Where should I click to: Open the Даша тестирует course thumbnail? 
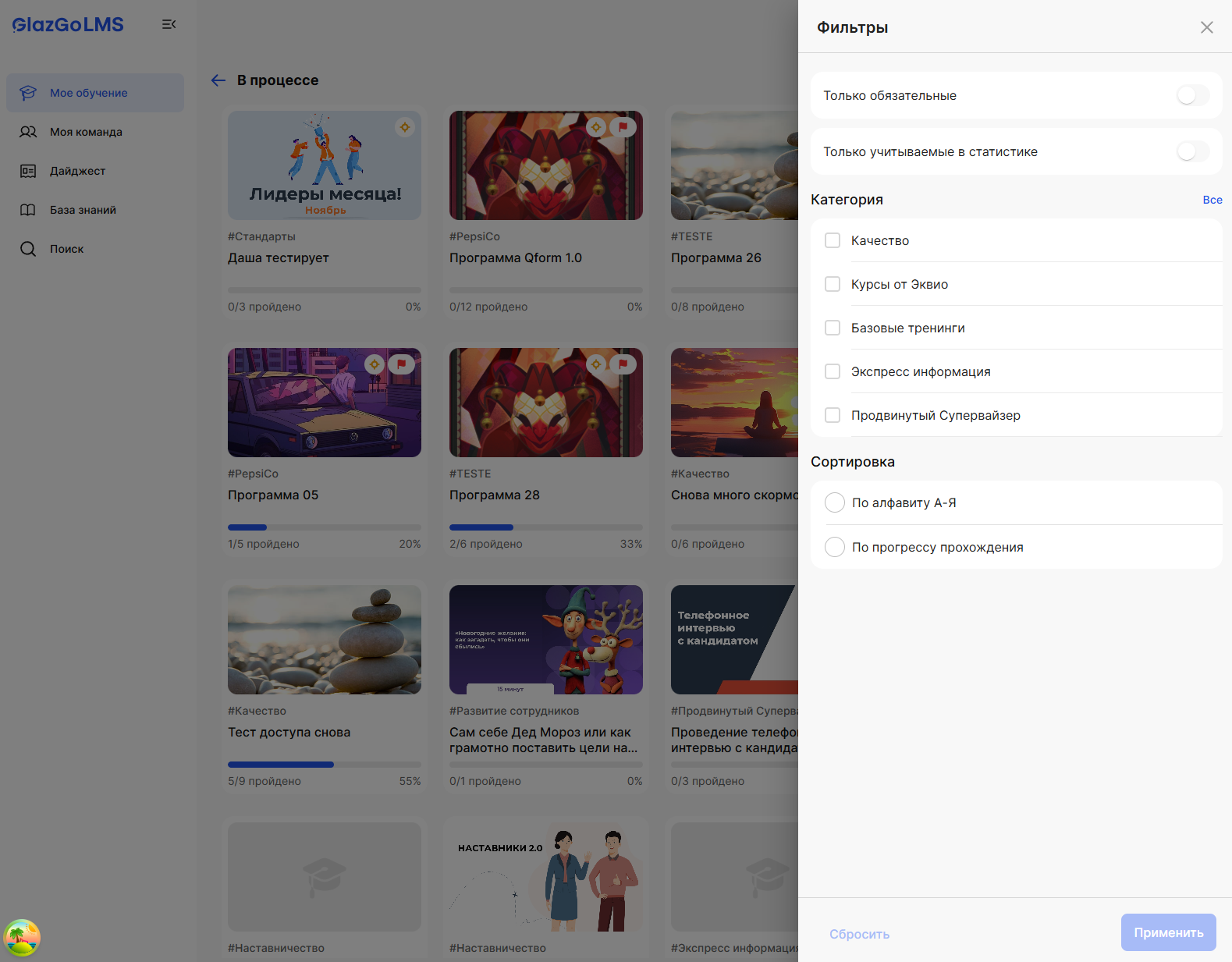coord(325,165)
